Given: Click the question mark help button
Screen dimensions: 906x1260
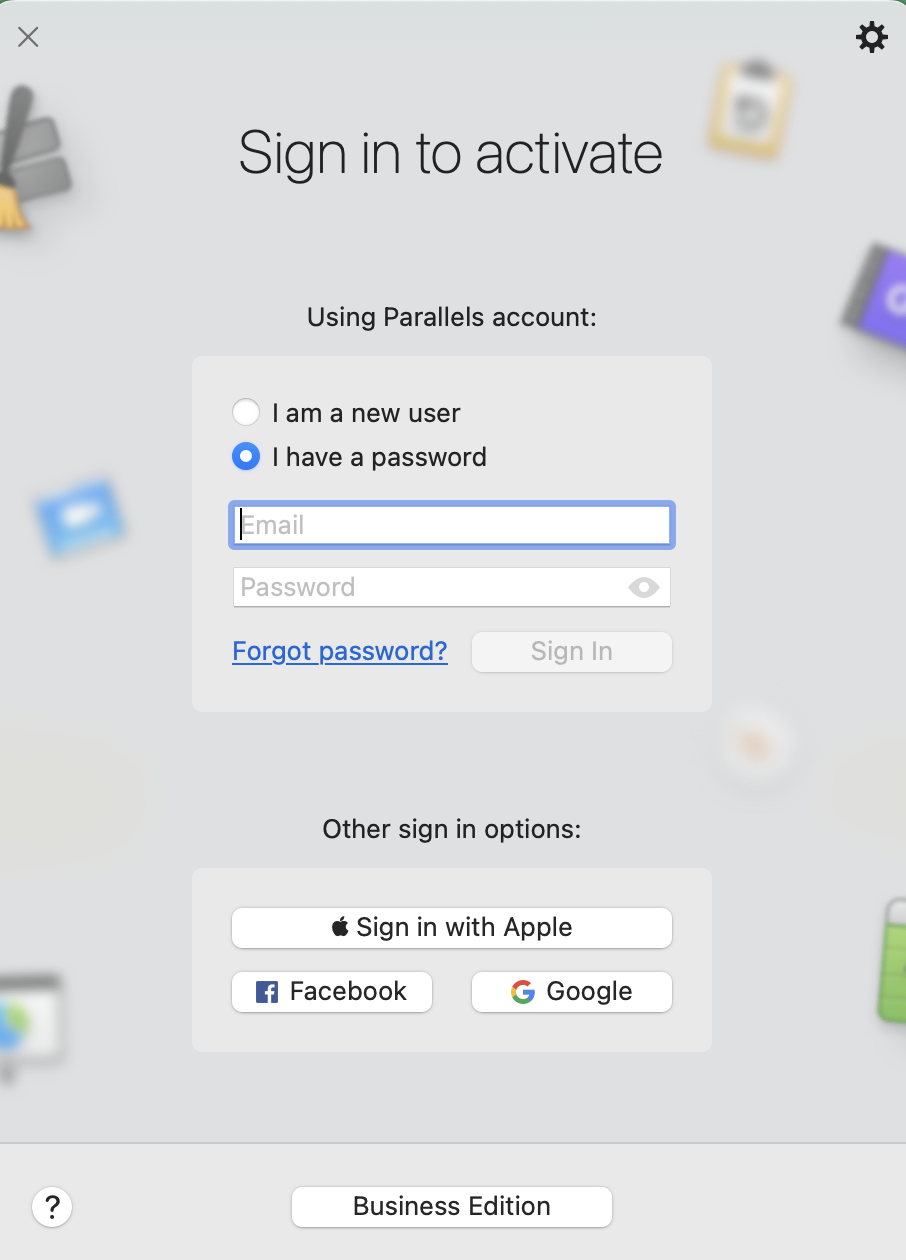Looking at the screenshot, I should click(52, 1206).
